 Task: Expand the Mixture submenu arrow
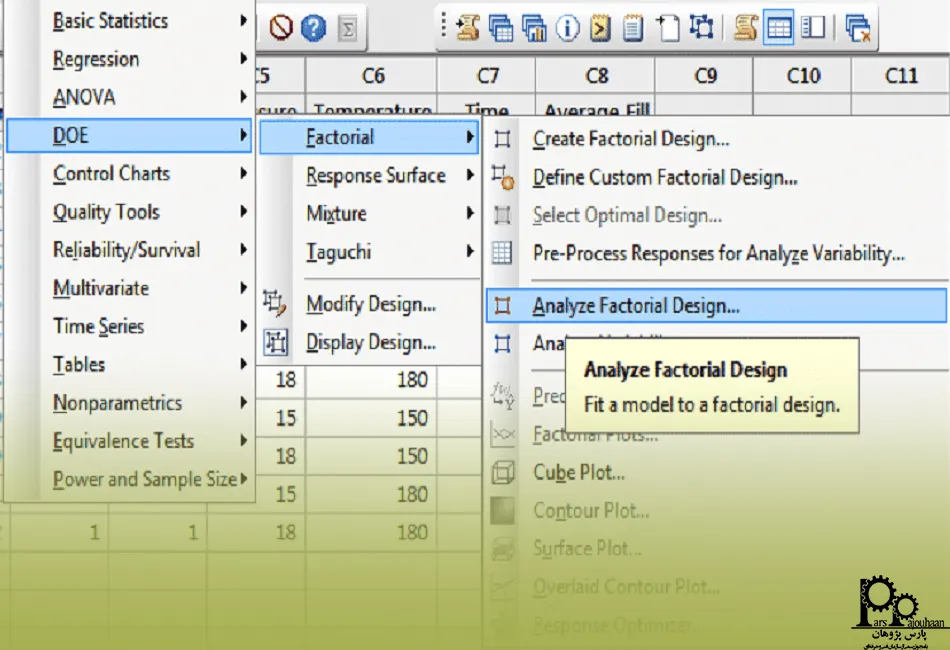pos(470,213)
